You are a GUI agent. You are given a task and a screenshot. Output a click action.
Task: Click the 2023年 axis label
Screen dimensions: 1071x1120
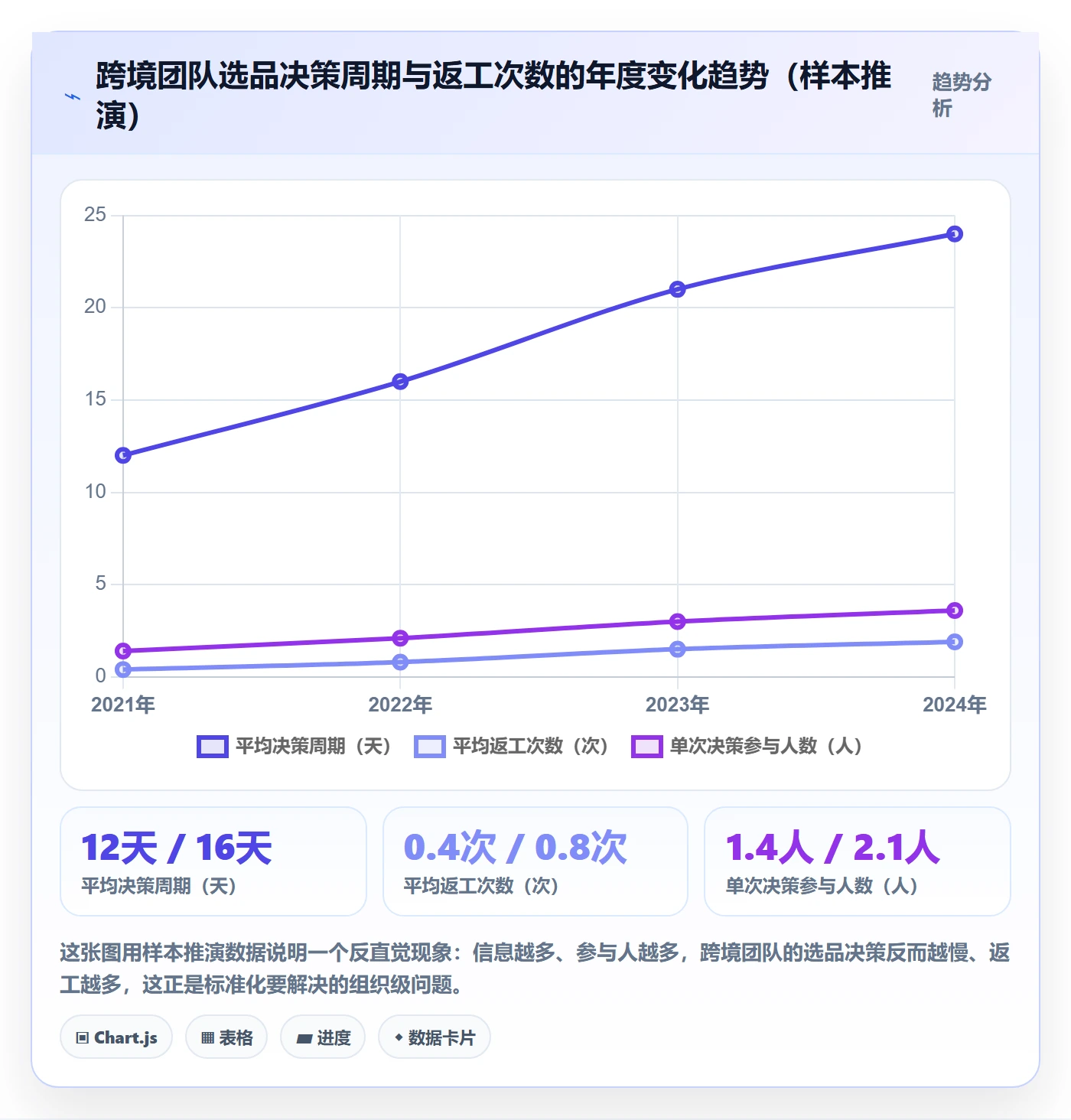point(678,705)
